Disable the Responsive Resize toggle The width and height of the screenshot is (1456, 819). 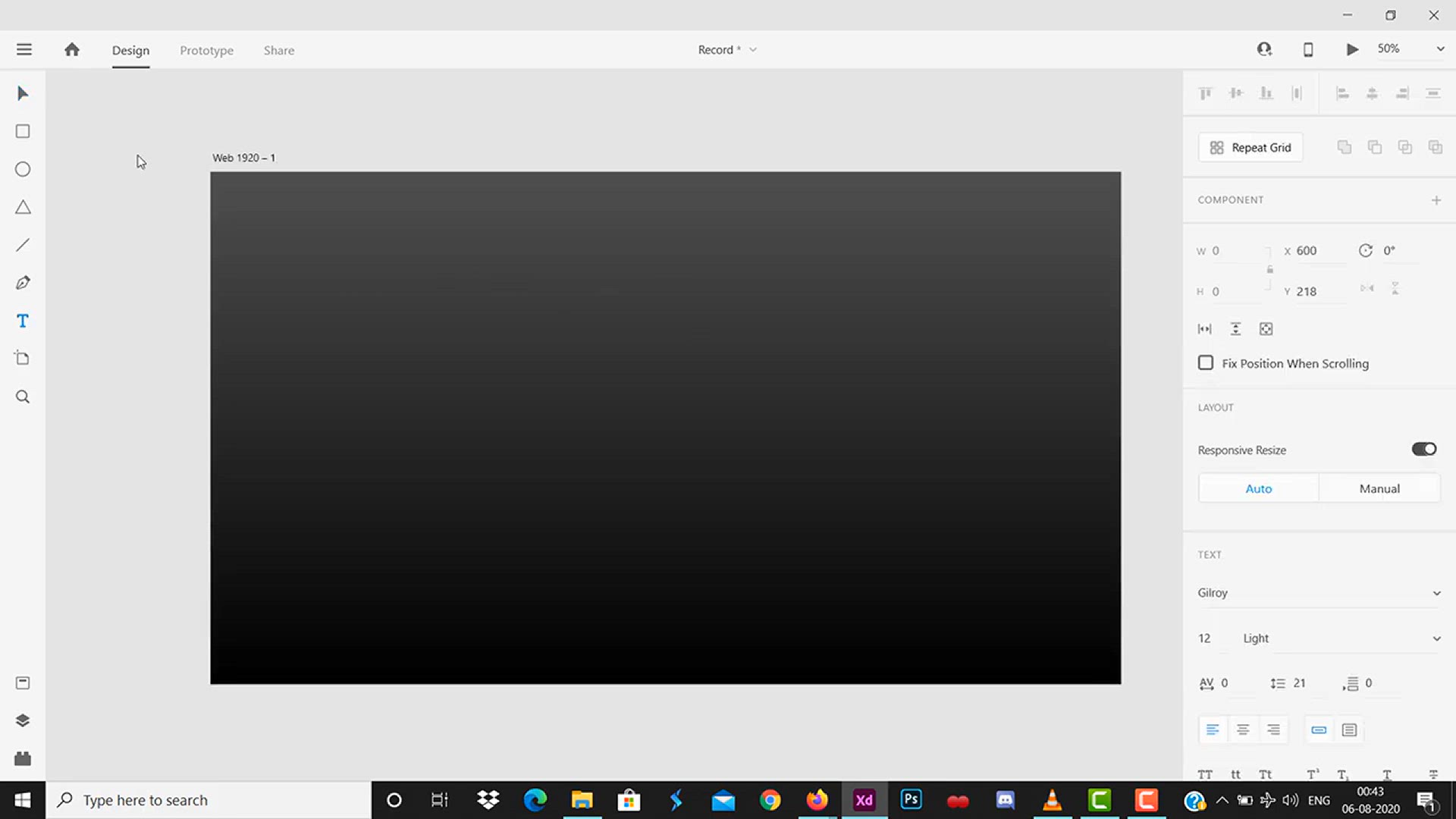point(1423,449)
